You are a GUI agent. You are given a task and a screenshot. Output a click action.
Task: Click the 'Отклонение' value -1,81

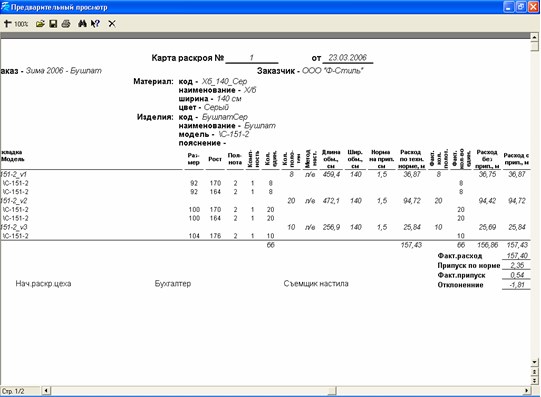coord(517,285)
